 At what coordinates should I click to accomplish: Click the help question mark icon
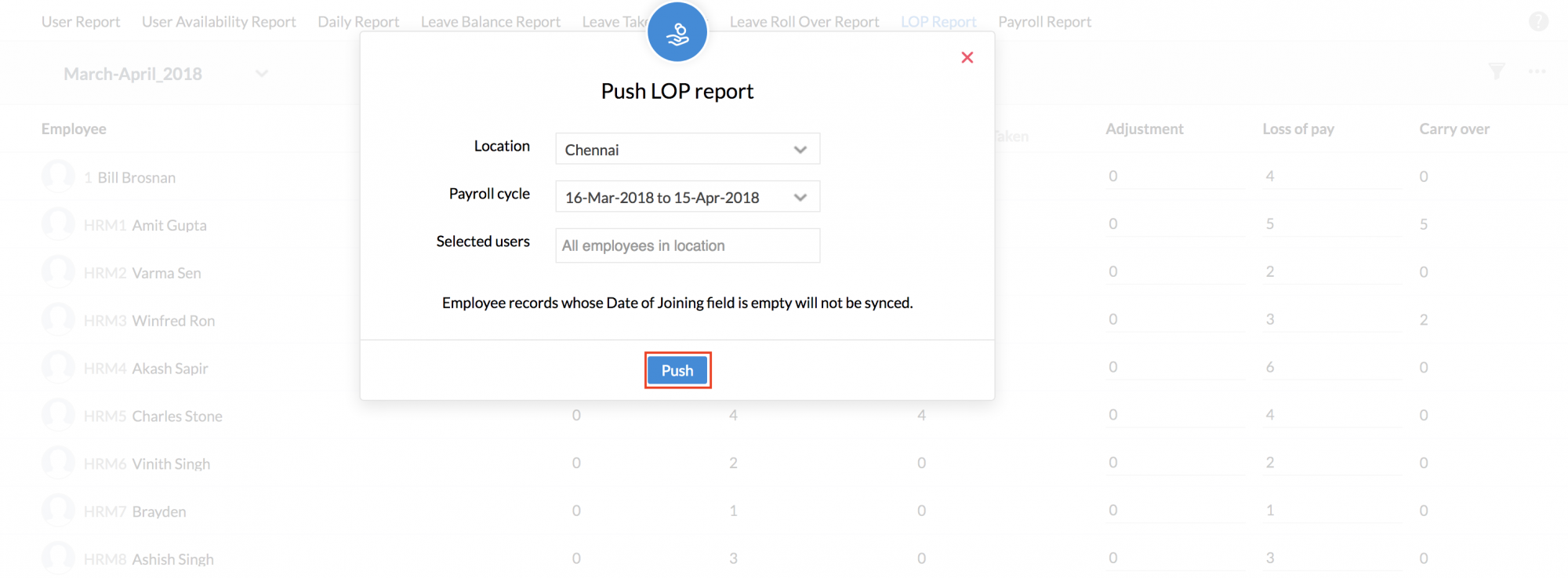coord(1538,22)
